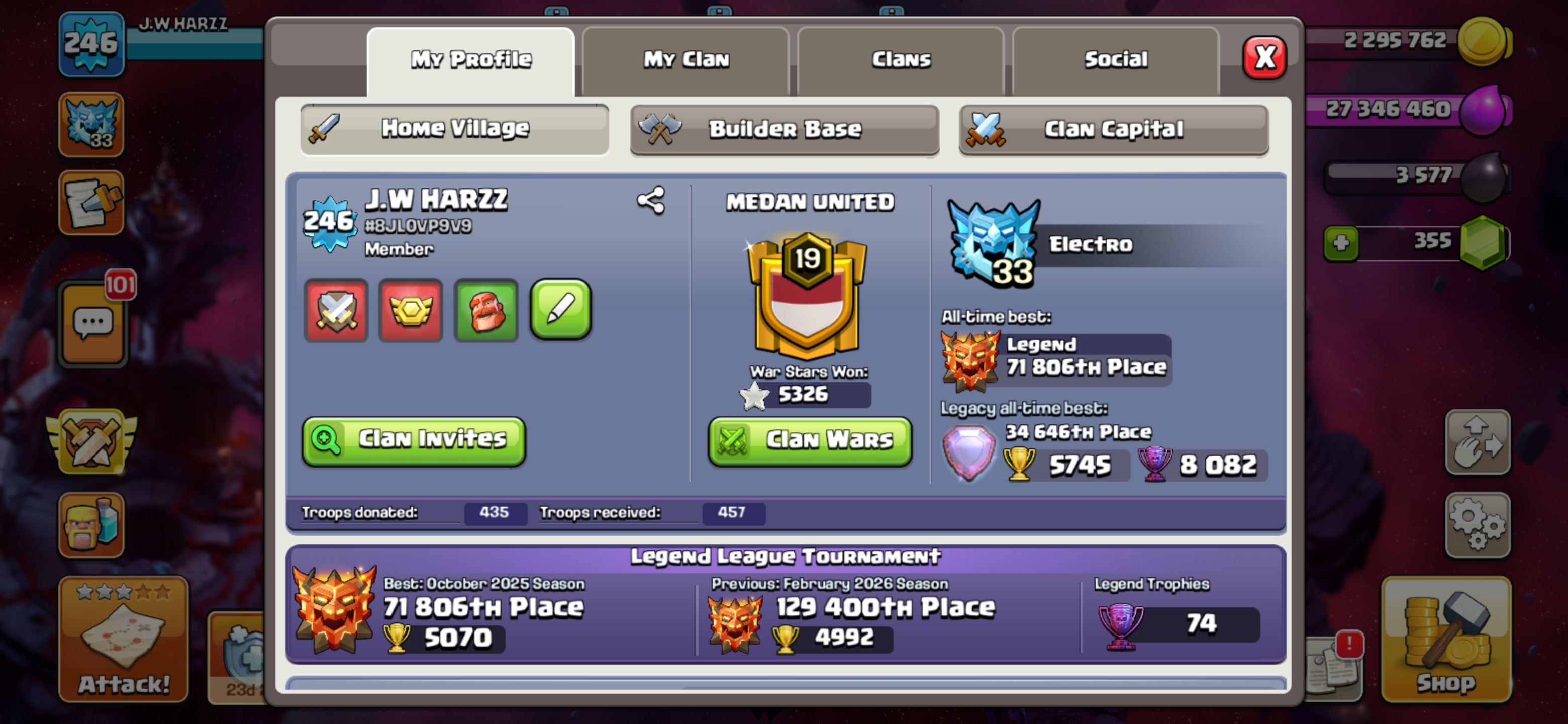The width and height of the screenshot is (1568, 724).
Task: Select the golden league badge icon
Action: (410, 311)
